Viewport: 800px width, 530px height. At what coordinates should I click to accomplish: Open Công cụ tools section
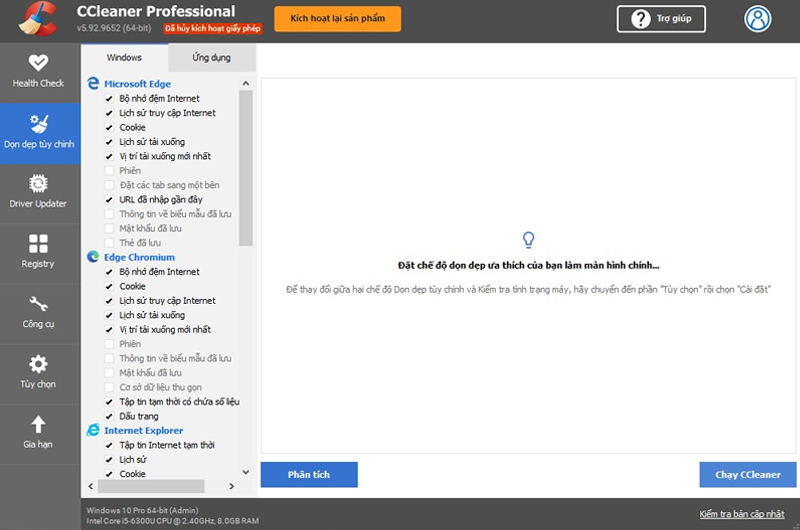(x=40, y=314)
